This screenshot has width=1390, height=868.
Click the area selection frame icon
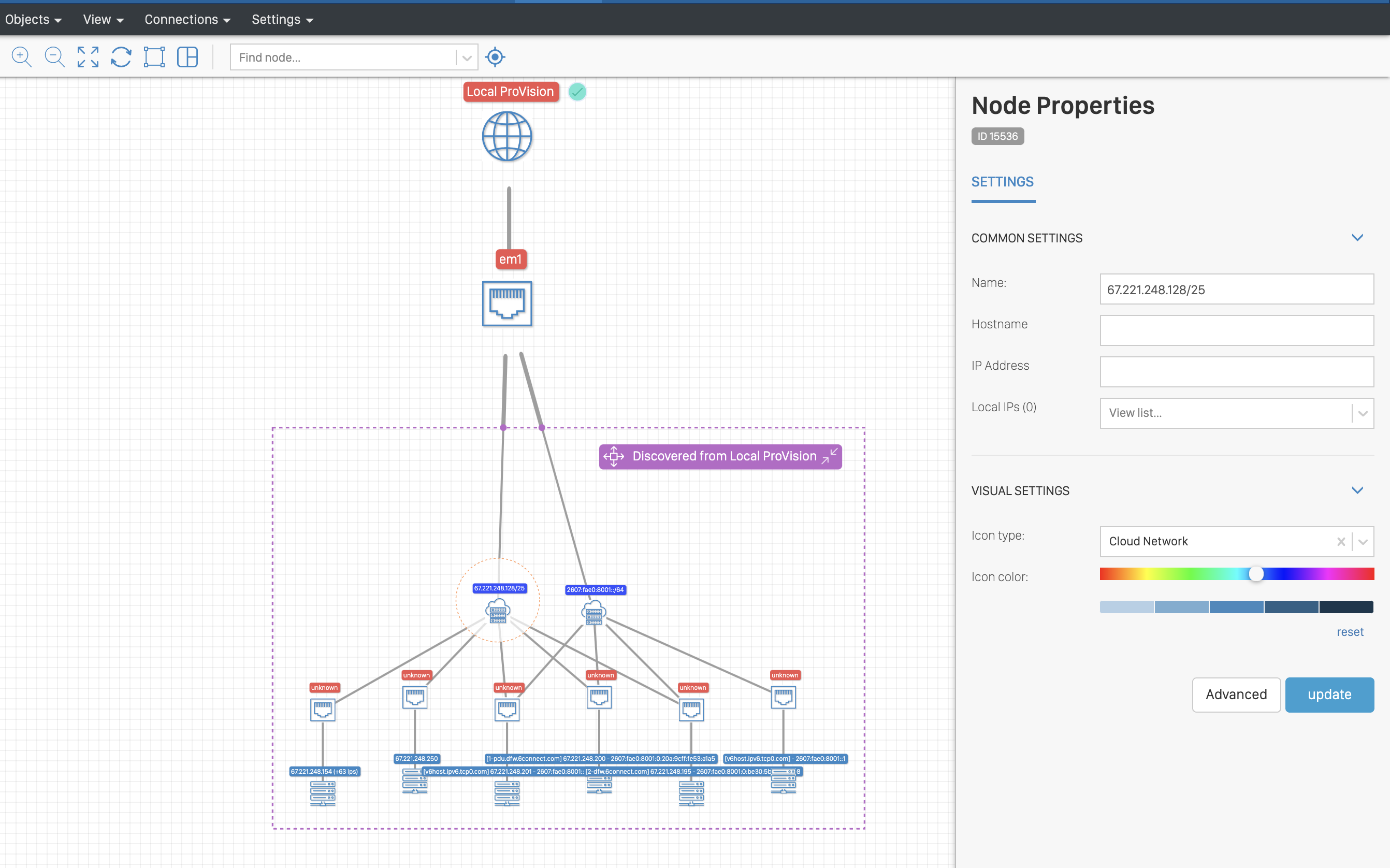pyautogui.click(x=154, y=57)
